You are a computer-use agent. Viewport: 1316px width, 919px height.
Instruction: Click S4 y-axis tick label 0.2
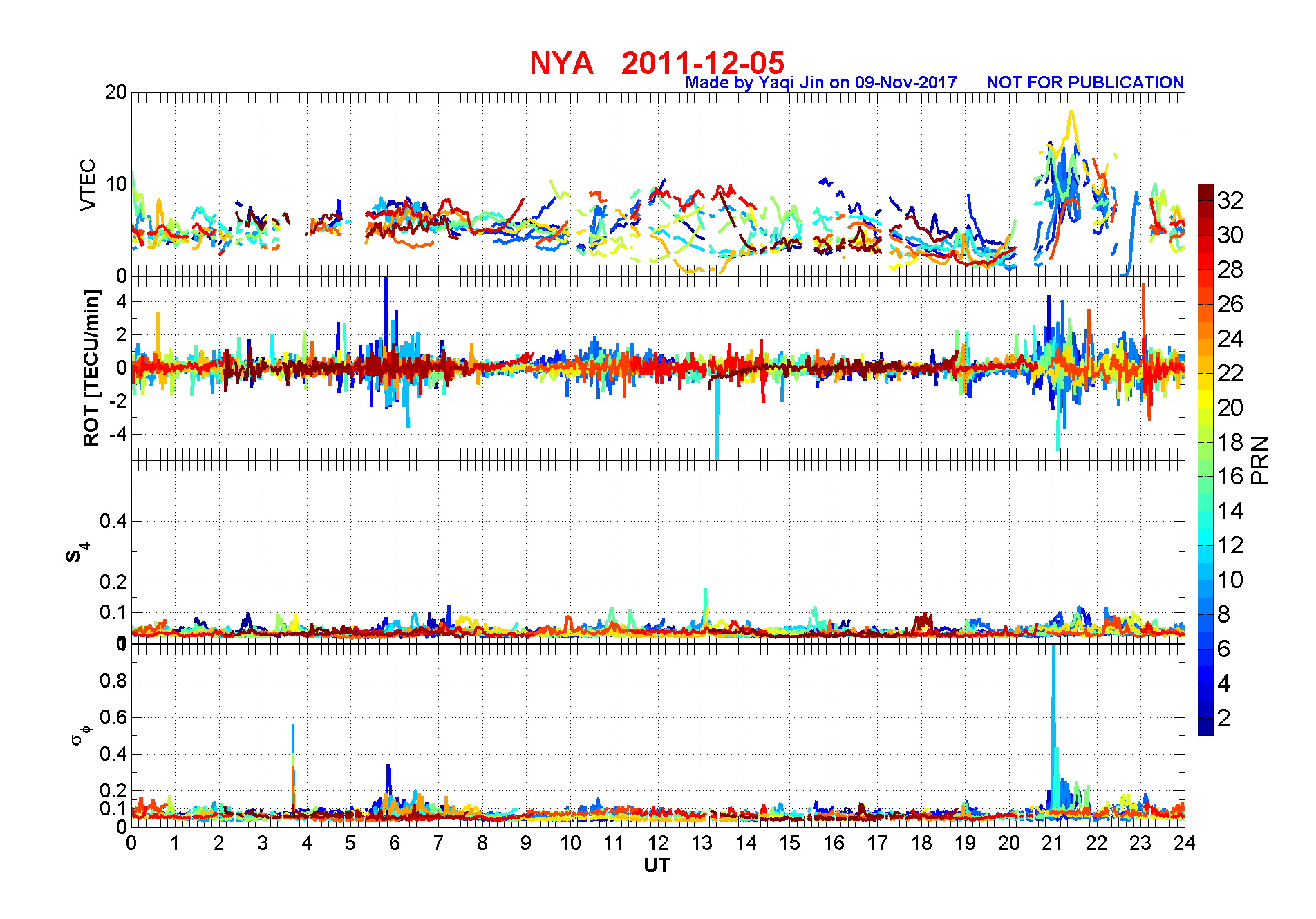coord(114,582)
